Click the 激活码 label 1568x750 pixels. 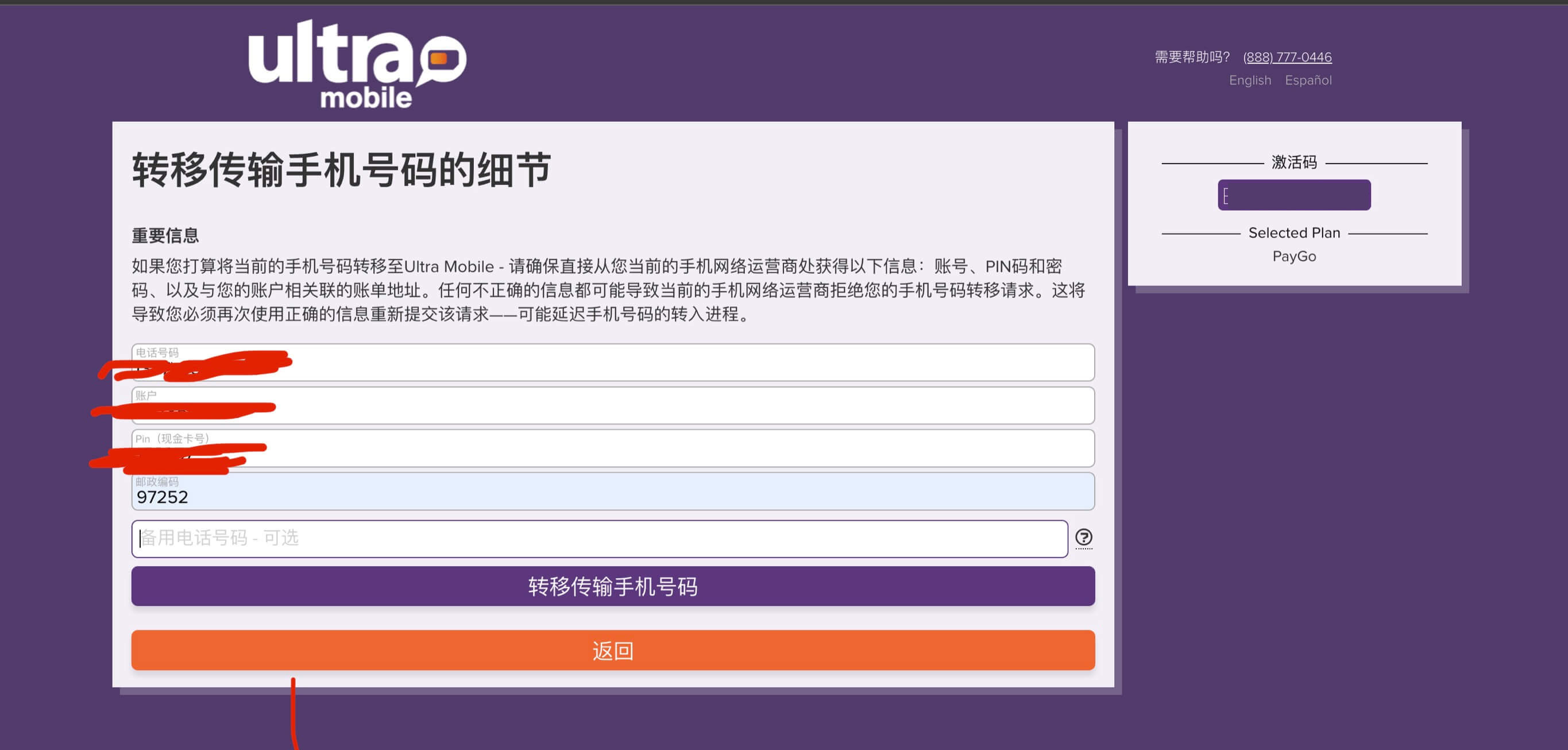click(1294, 162)
